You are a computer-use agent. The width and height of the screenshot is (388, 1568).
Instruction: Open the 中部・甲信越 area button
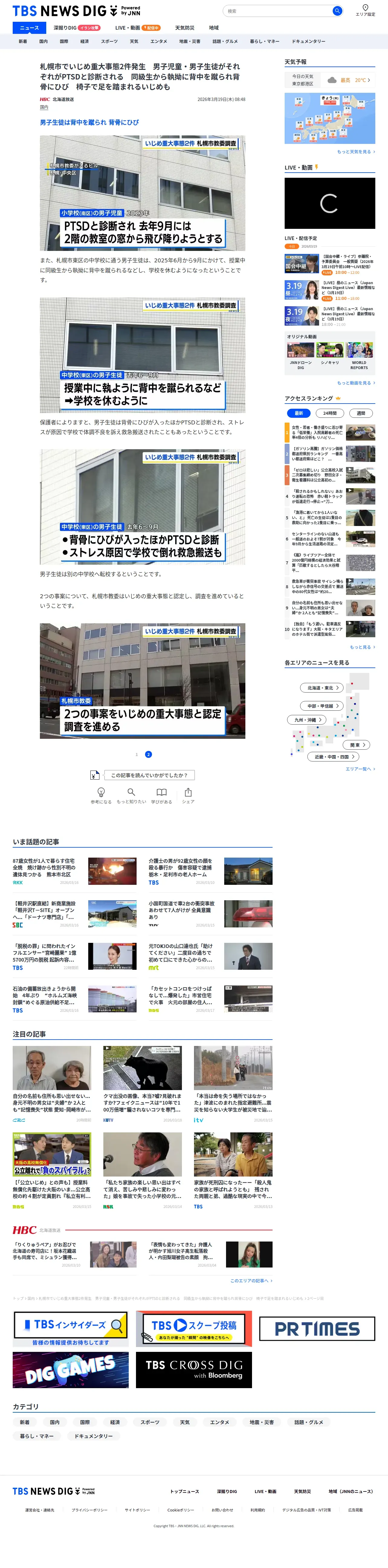point(322,706)
